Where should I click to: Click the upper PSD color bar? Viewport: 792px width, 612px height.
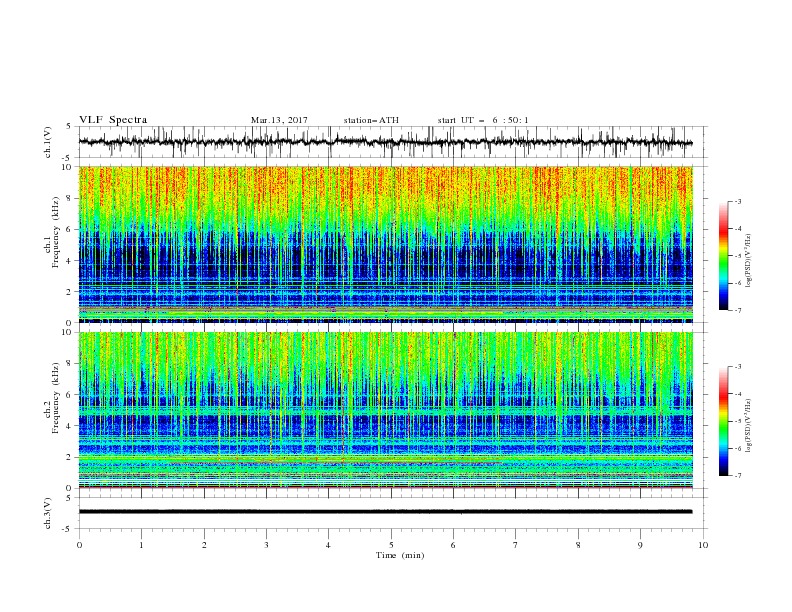pos(723,256)
